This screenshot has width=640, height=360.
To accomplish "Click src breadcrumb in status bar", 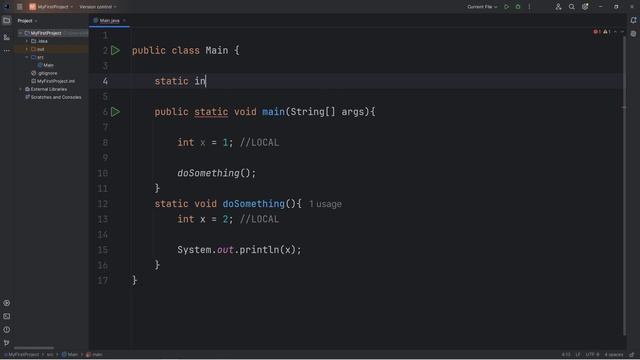I will tap(50, 355).
